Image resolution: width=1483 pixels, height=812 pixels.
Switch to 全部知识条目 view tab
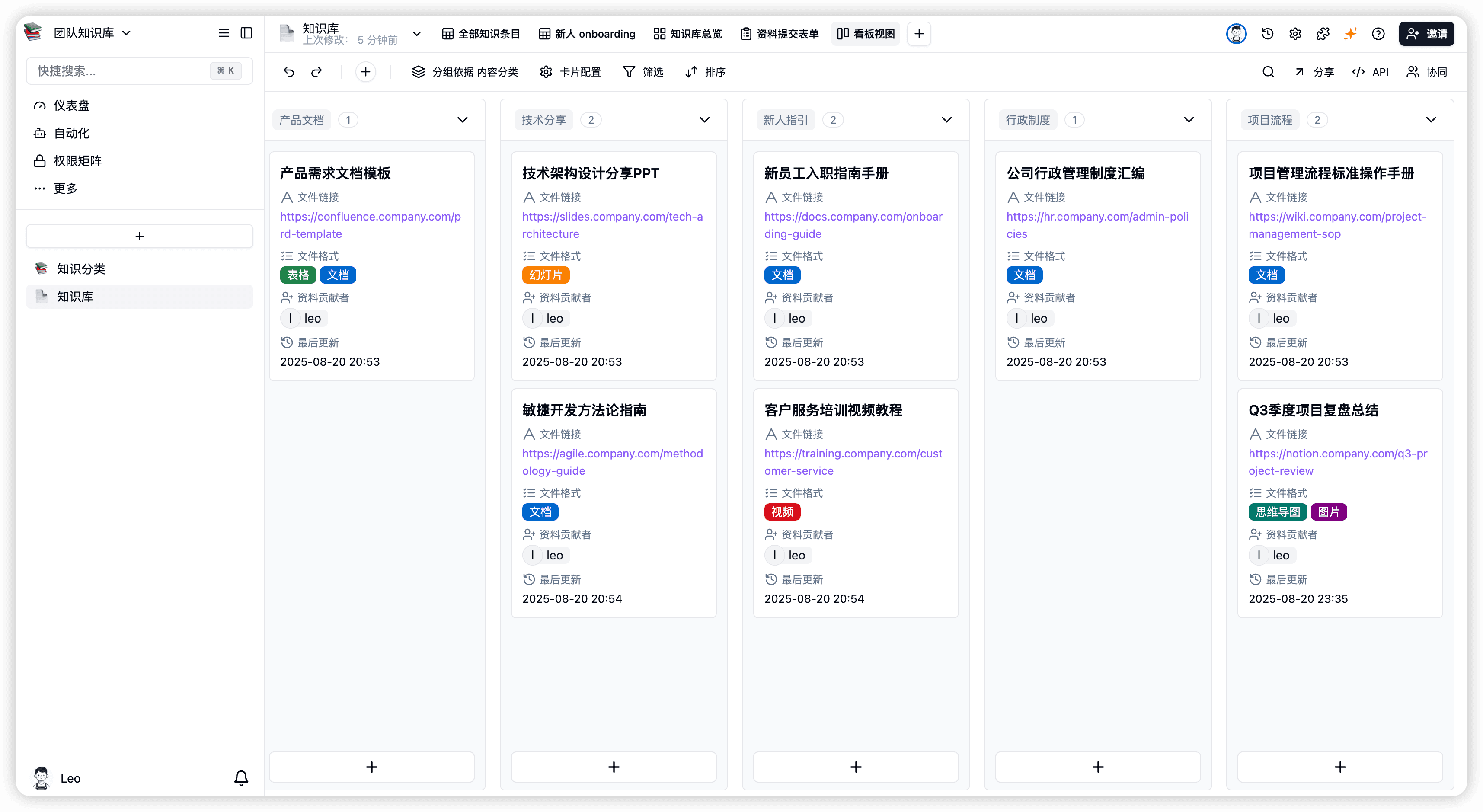(481, 34)
